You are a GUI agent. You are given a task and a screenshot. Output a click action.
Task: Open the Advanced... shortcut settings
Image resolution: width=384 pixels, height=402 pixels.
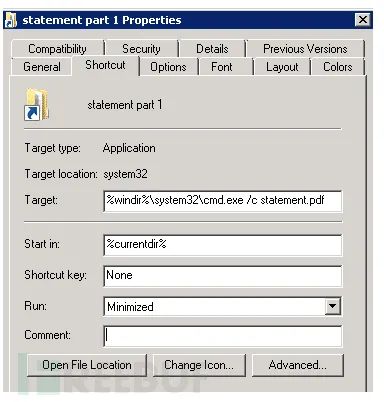click(x=297, y=365)
